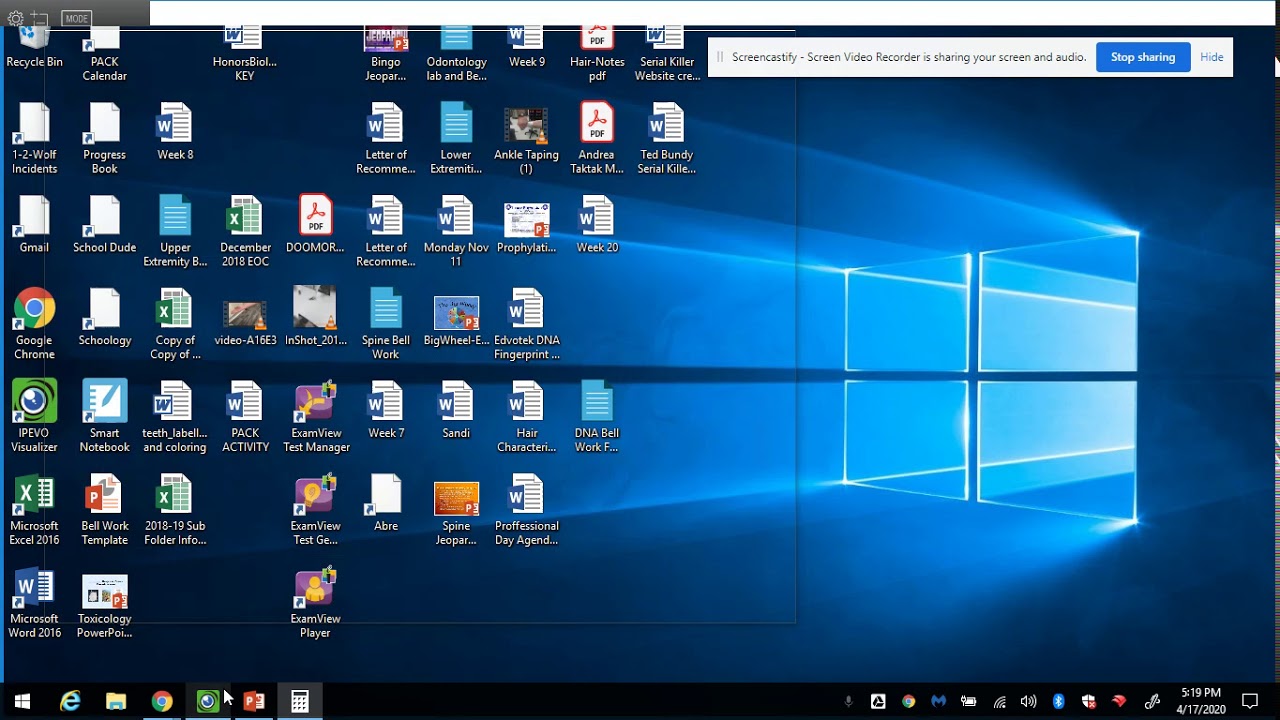Select the BigWheel-E... presentation file

[x=456, y=318]
